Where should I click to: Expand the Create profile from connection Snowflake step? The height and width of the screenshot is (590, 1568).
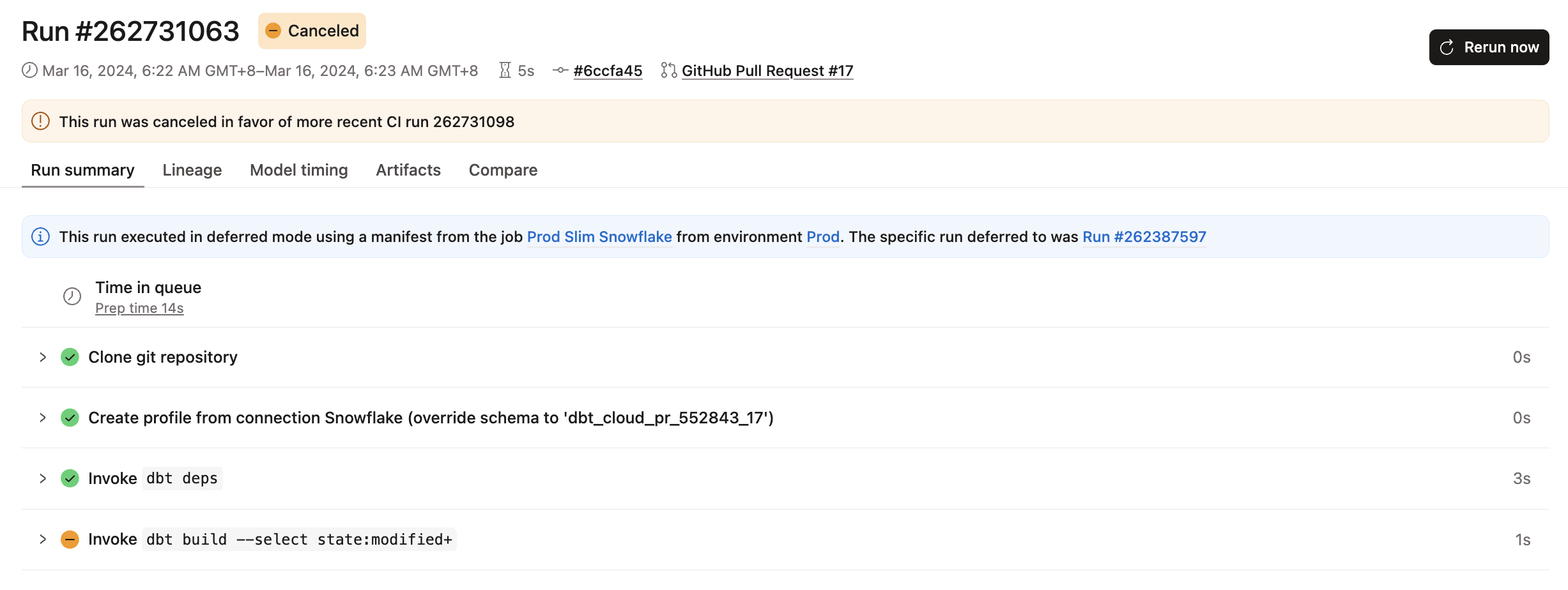point(43,418)
